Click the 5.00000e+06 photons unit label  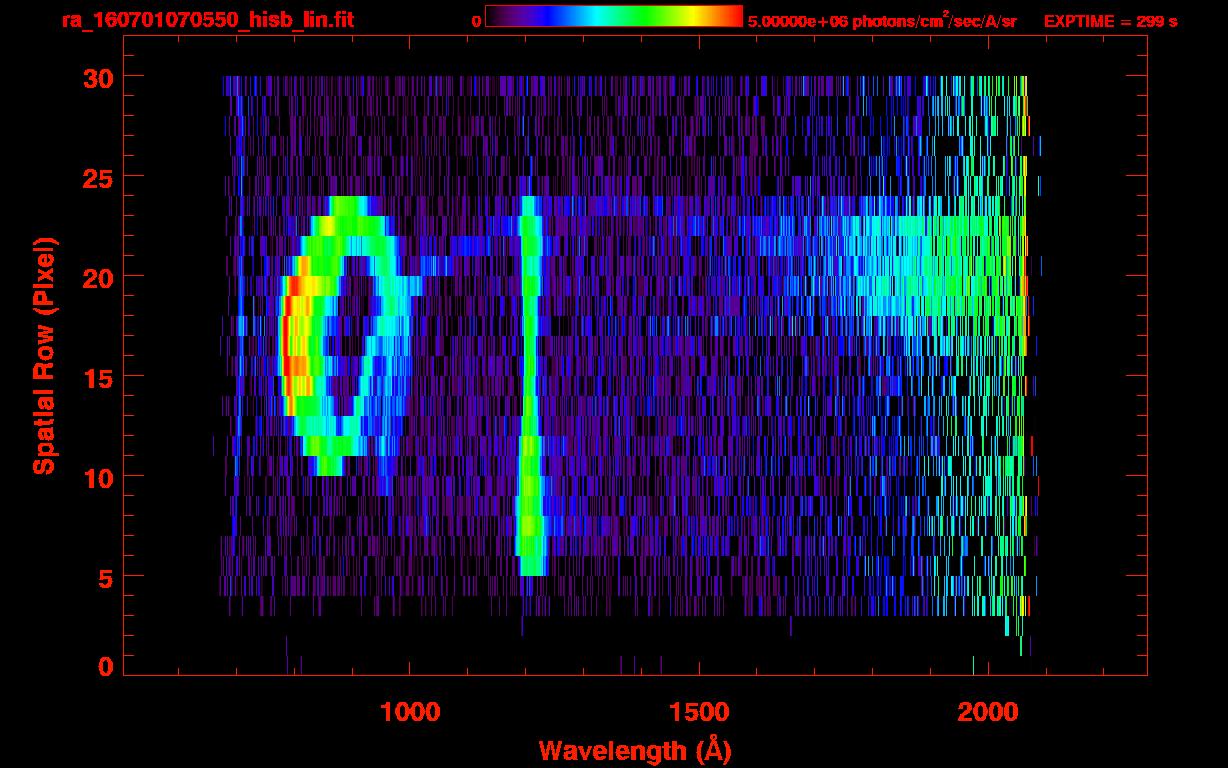coord(882,20)
